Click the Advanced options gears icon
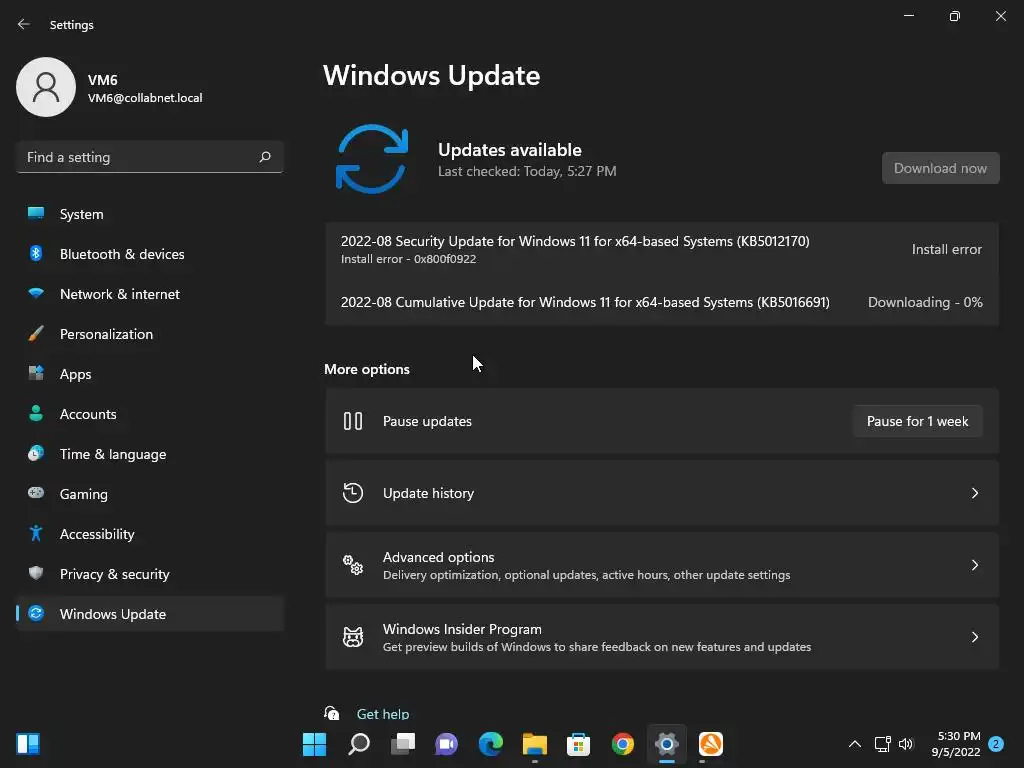 353,565
